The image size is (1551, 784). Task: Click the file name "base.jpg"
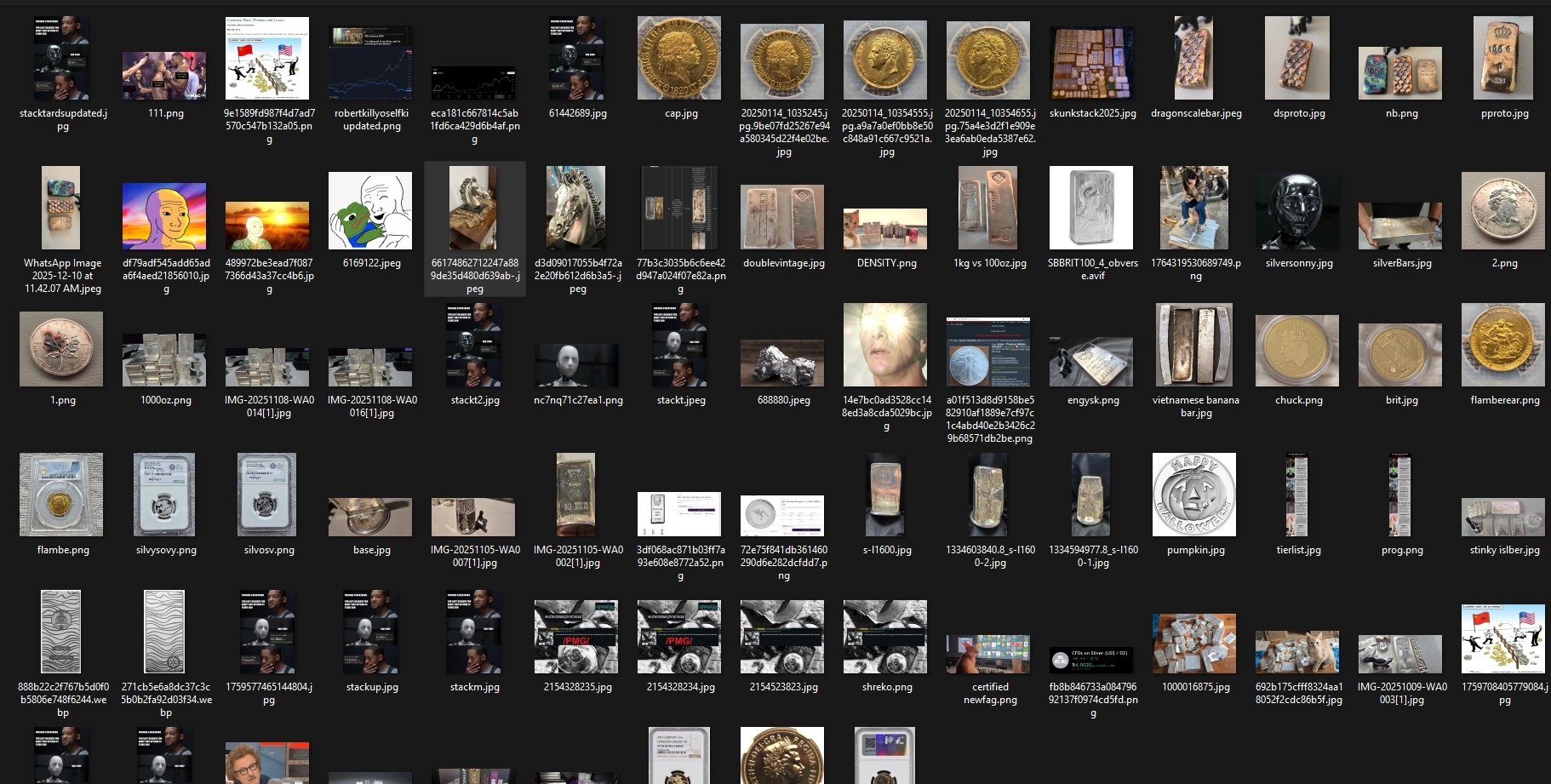pyautogui.click(x=372, y=550)
